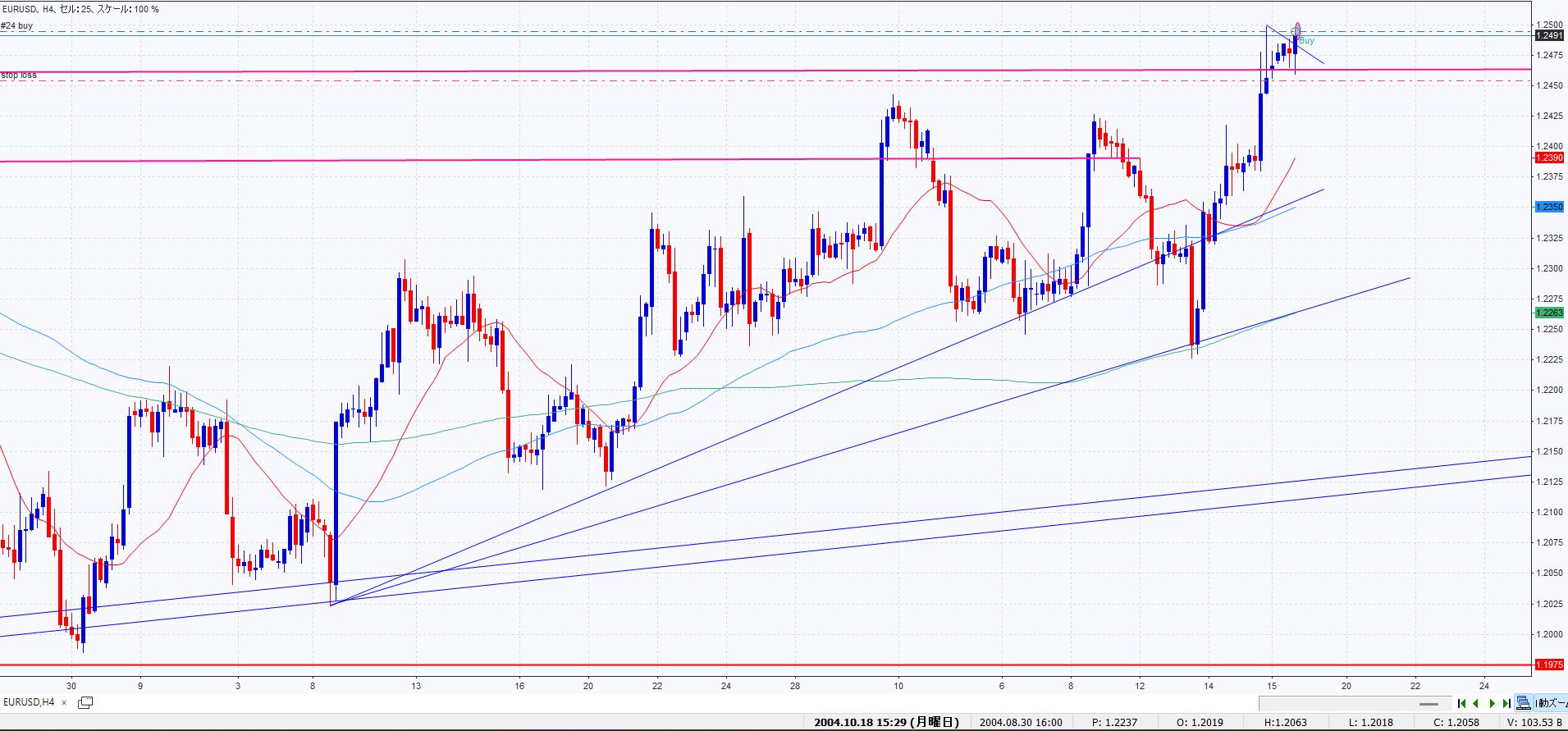This screenshot has height=731, width=1568.
Task: Select the #24 buy order line label
Action: point(17,26)
